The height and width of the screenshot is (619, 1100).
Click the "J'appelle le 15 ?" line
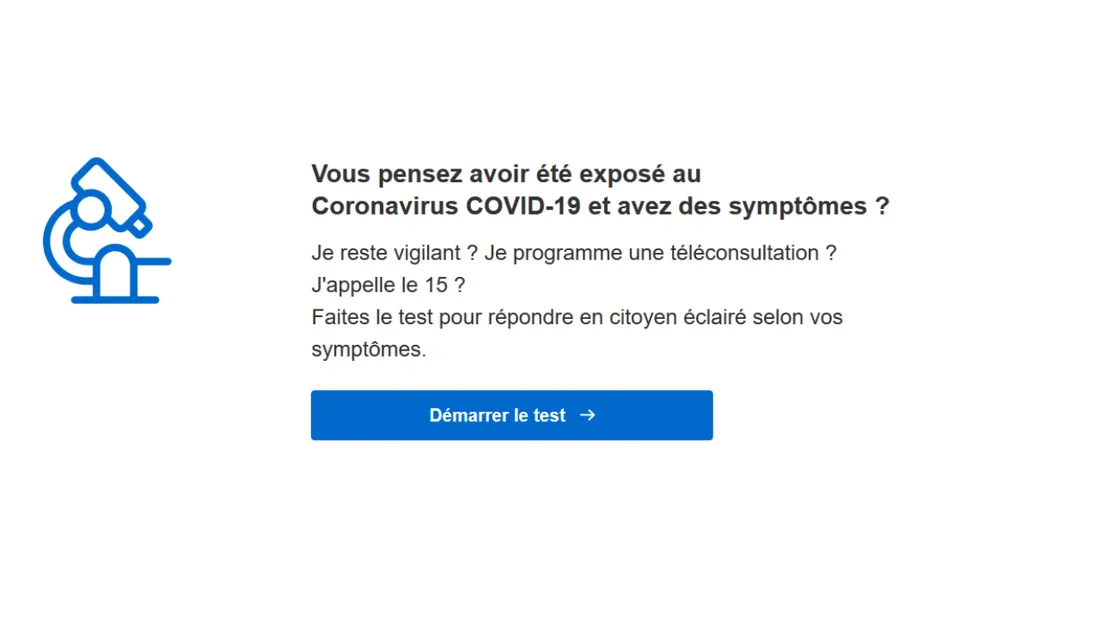[388, 285]
